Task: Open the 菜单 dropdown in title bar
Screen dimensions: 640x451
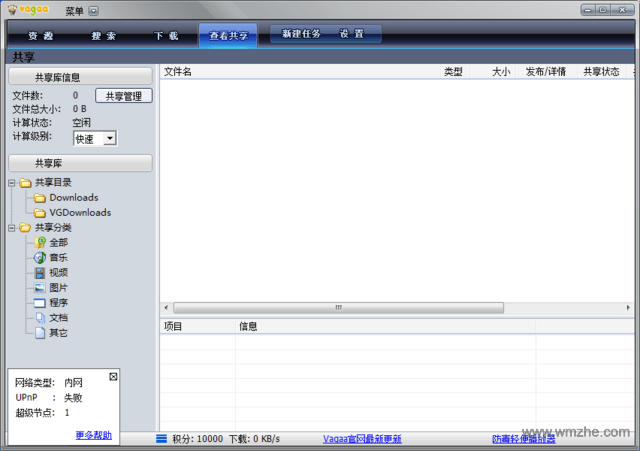Action: [93, 11]
